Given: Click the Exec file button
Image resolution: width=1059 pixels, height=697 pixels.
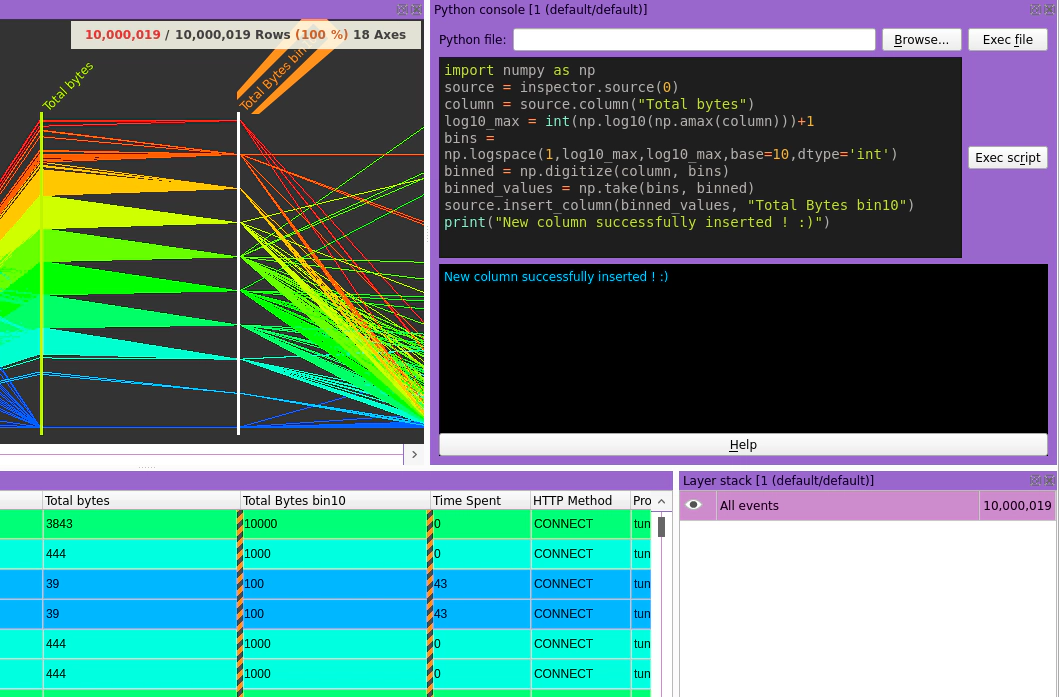Looking at the screenshot, I should tap(1007, 39).
